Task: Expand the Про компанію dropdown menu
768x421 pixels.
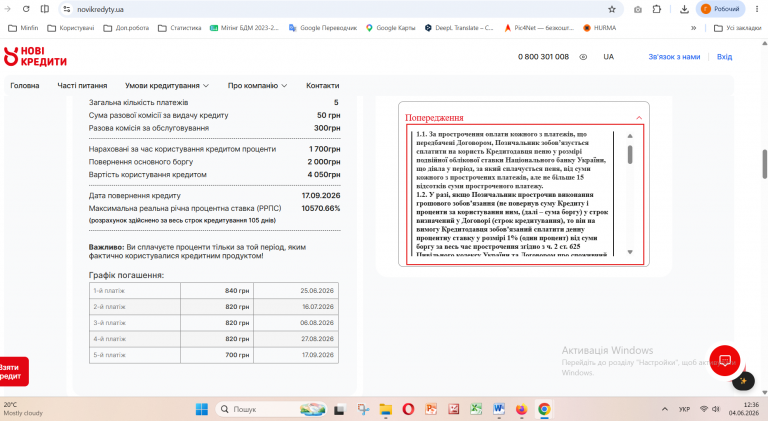Action: click(x=257, y=86)
